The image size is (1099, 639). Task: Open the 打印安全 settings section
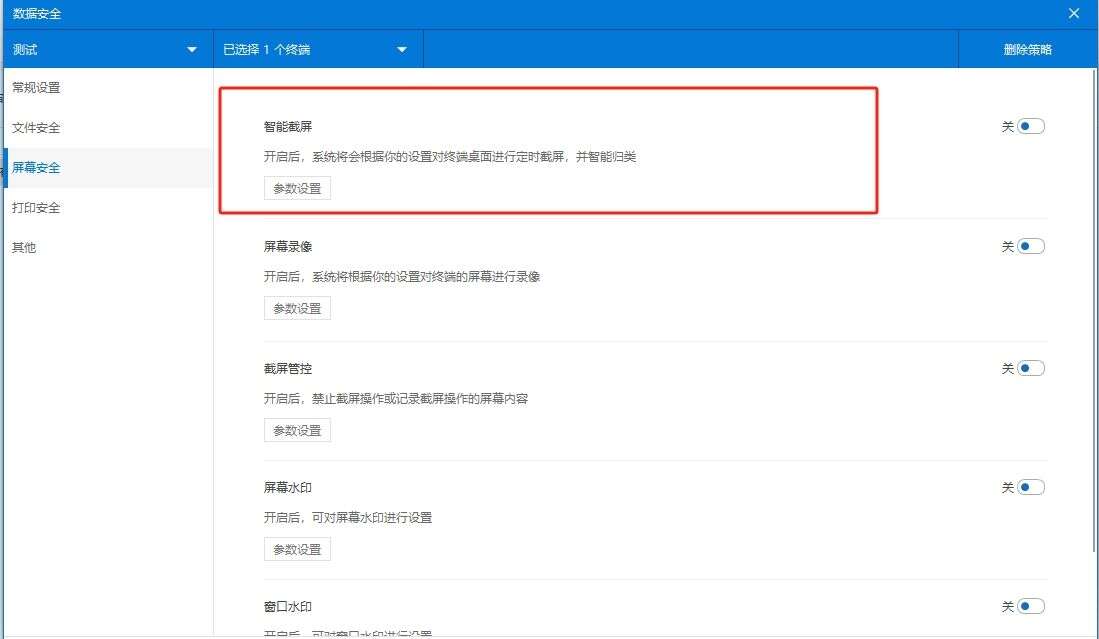click(x=35, y=207)
